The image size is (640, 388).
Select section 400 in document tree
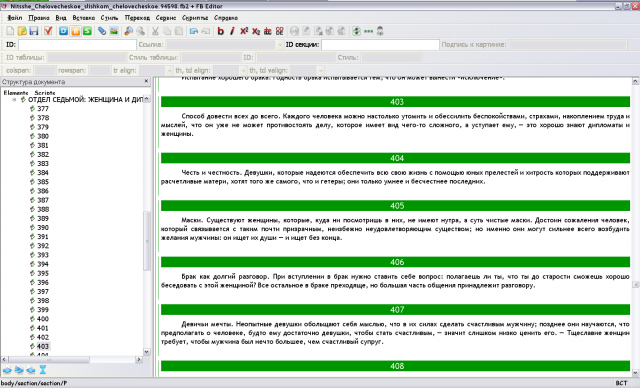pyautogui.click(x=43, y=319)
